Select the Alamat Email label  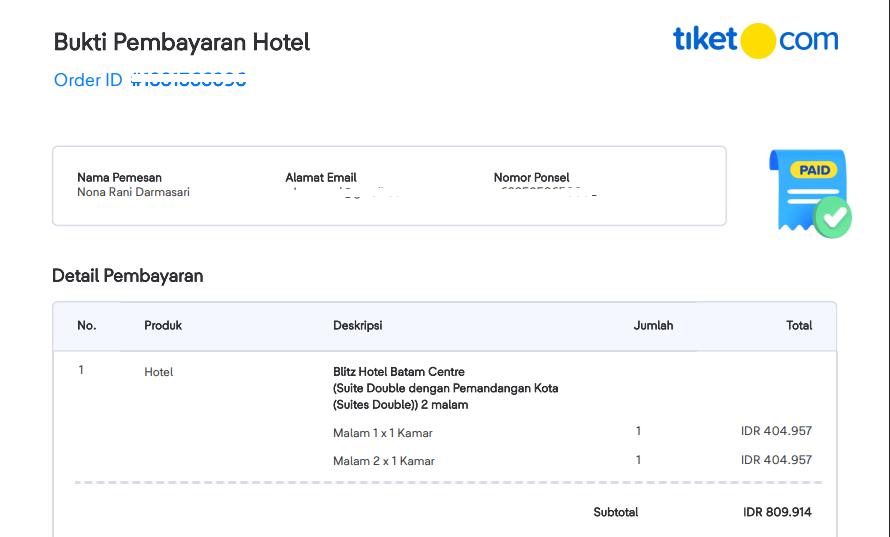[321, 178]
